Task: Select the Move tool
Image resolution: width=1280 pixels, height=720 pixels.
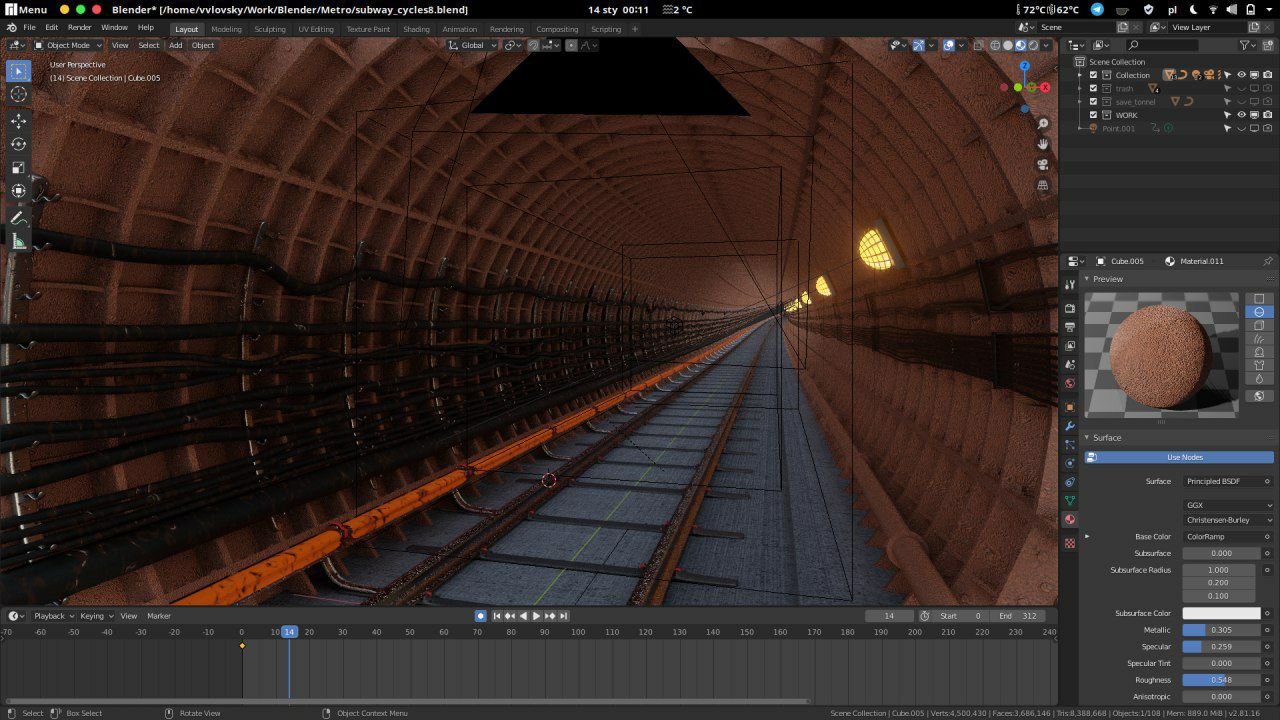Action: (x=18, y=121)
